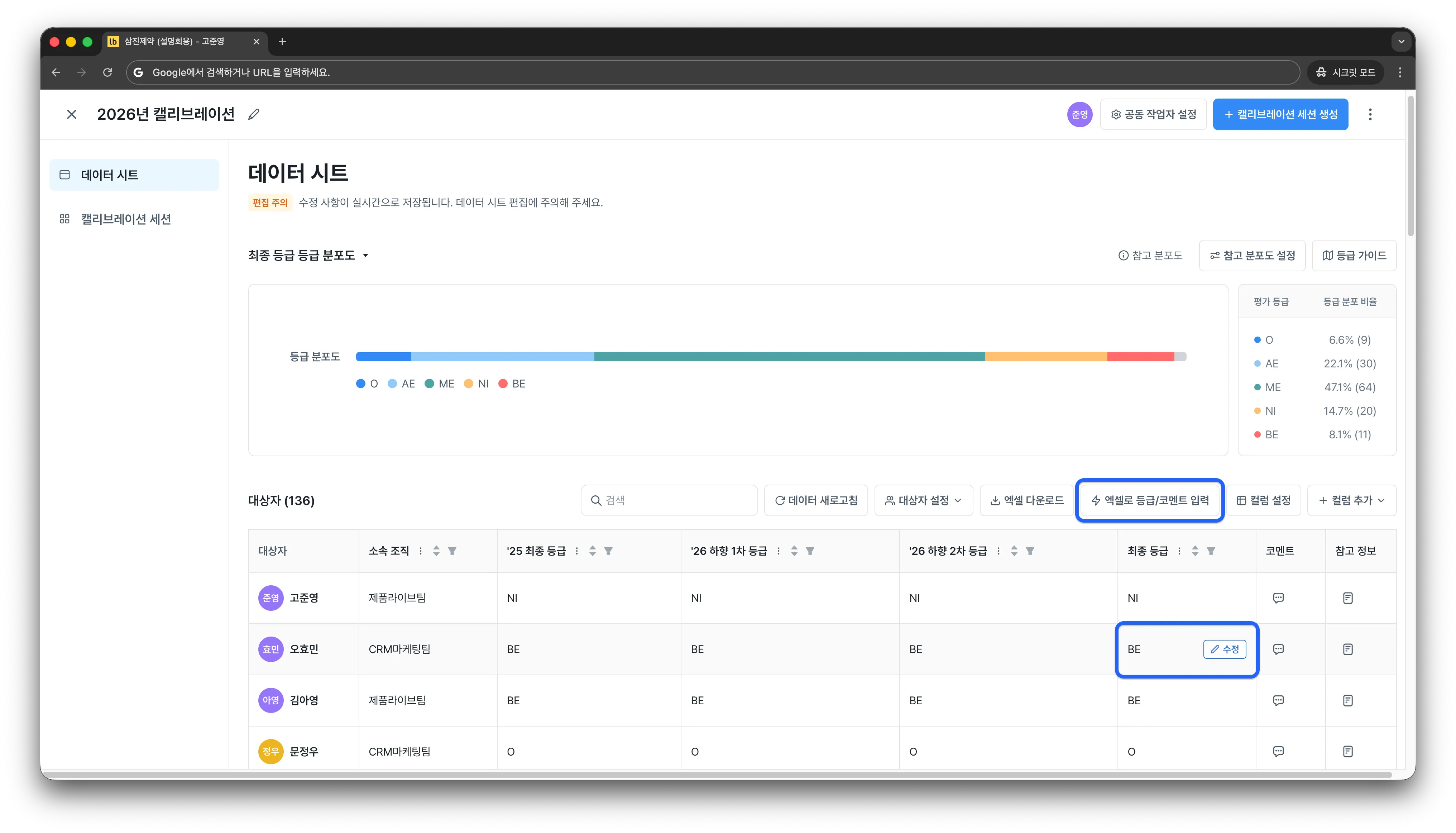
Task: Open 공동 작업자 설정
Action: (x=1153, y=114)
